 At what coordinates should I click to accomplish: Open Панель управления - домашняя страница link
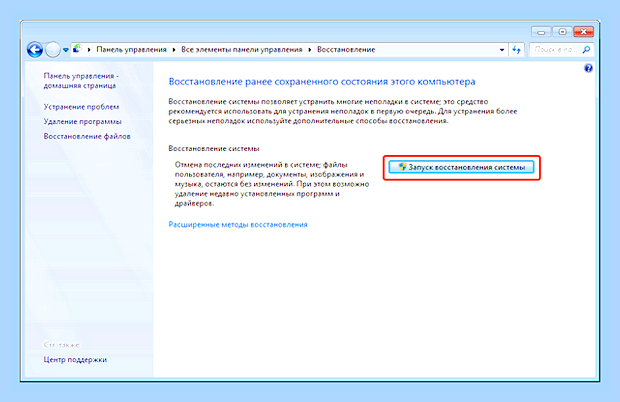pyautogui.click(x=81, y=81)
